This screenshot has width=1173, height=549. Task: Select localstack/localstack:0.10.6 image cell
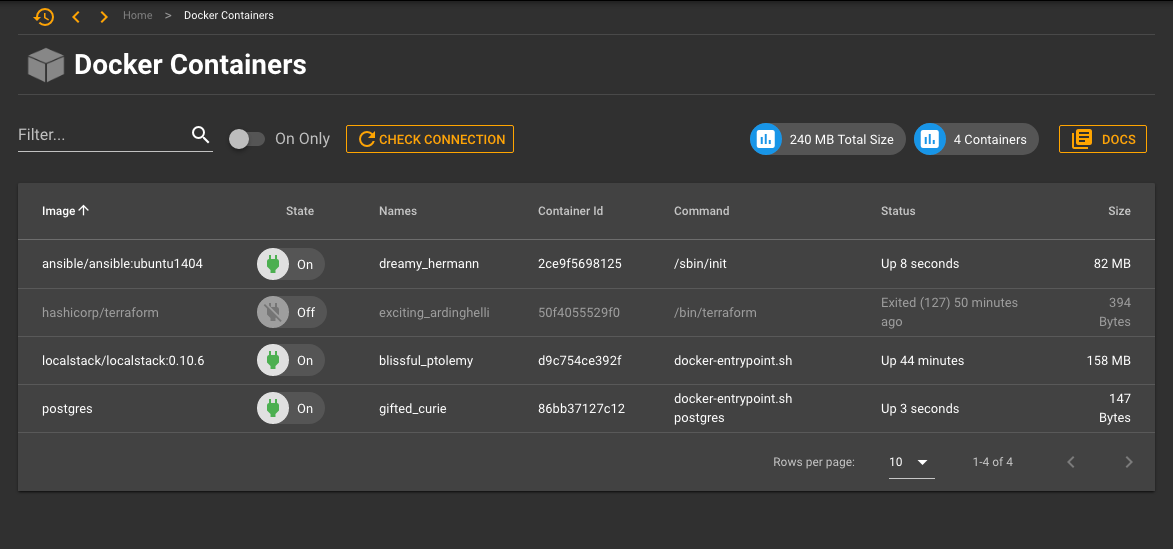123,361
